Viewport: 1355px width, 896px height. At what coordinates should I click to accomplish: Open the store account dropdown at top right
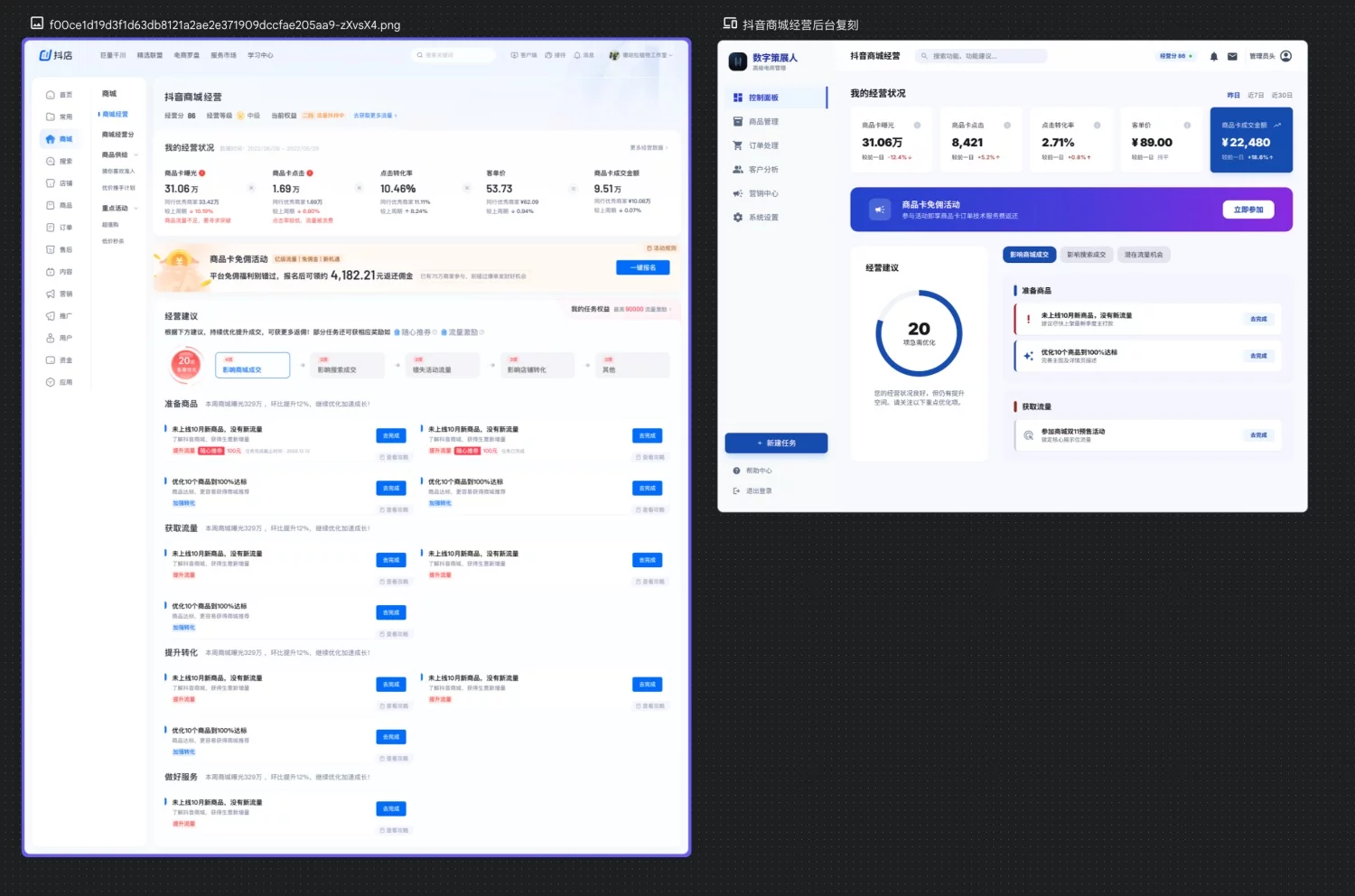pyautogui.click(x=641, y=55)
